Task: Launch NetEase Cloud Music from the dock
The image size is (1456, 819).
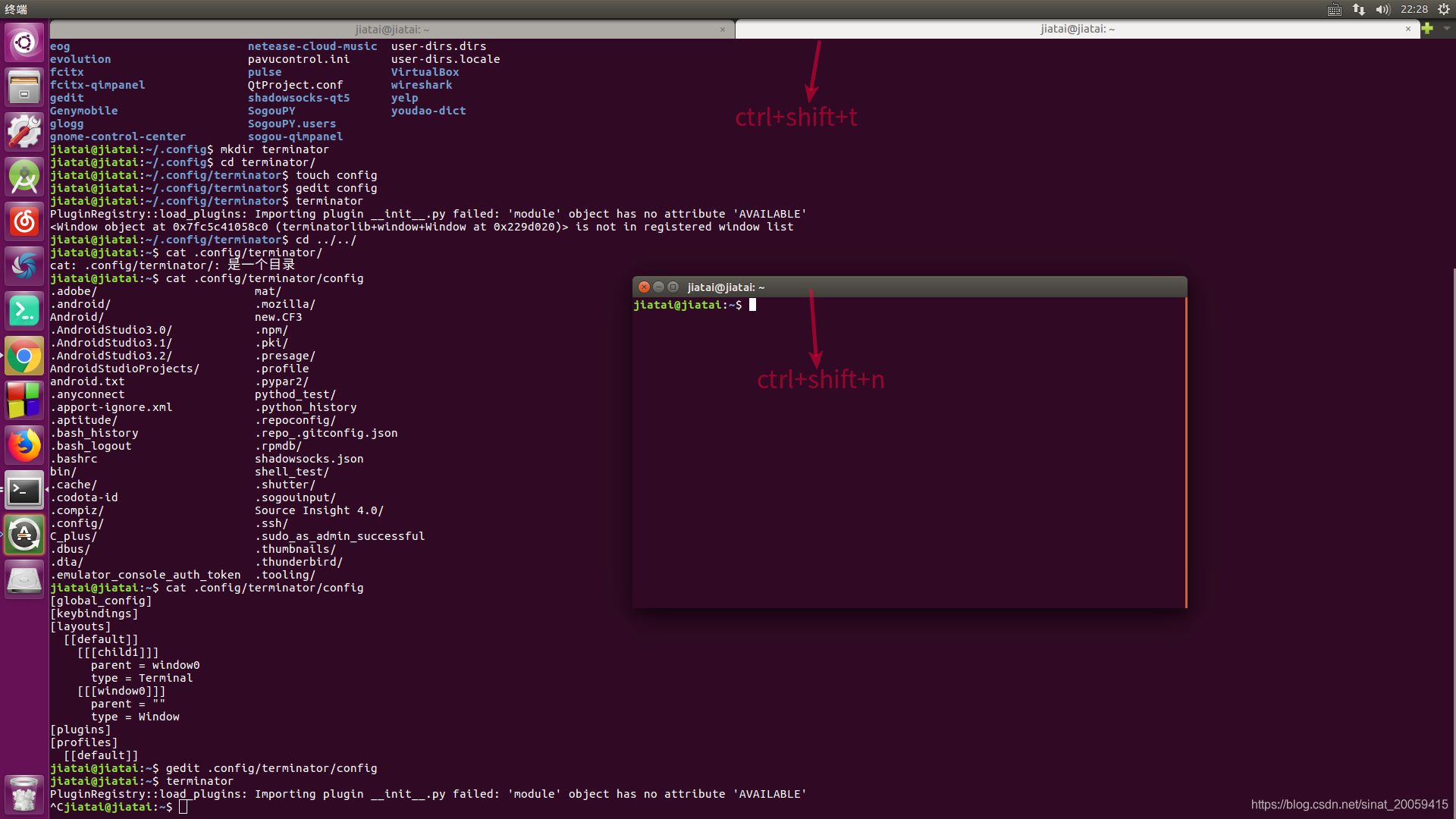Action: pyautogui.click(x=24, y=222)
